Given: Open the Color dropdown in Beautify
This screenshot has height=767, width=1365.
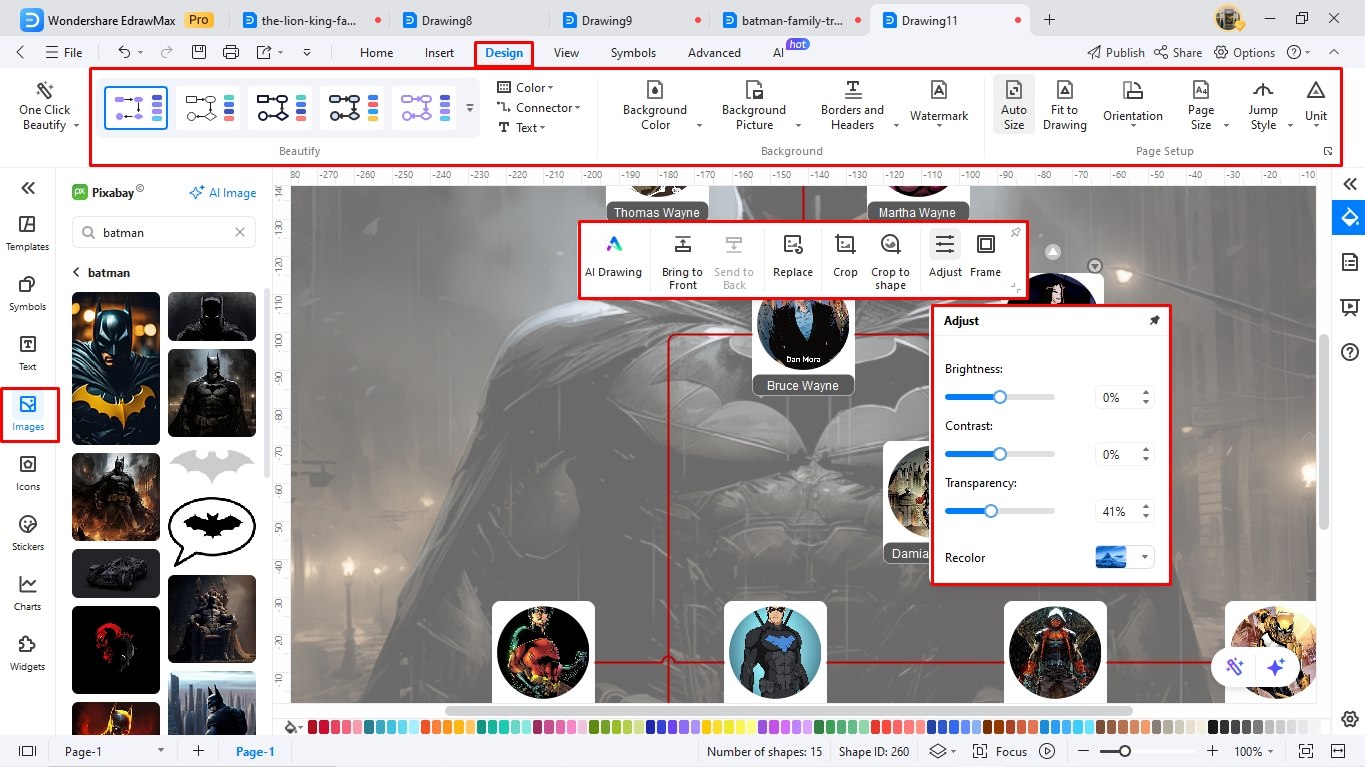Looking at the screenshot, I should 525,88.
